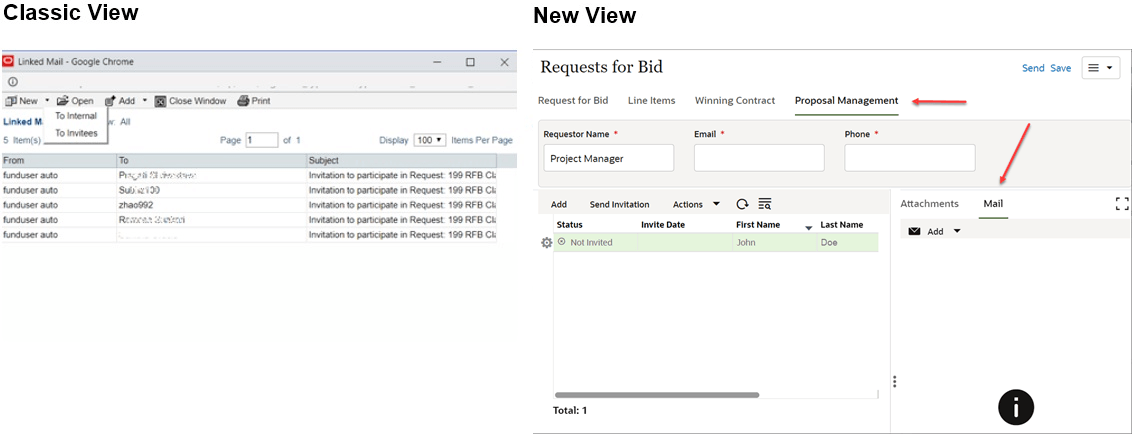Click the First Name column header
The image size is (1135, 435).
click(x=758, y=225)
